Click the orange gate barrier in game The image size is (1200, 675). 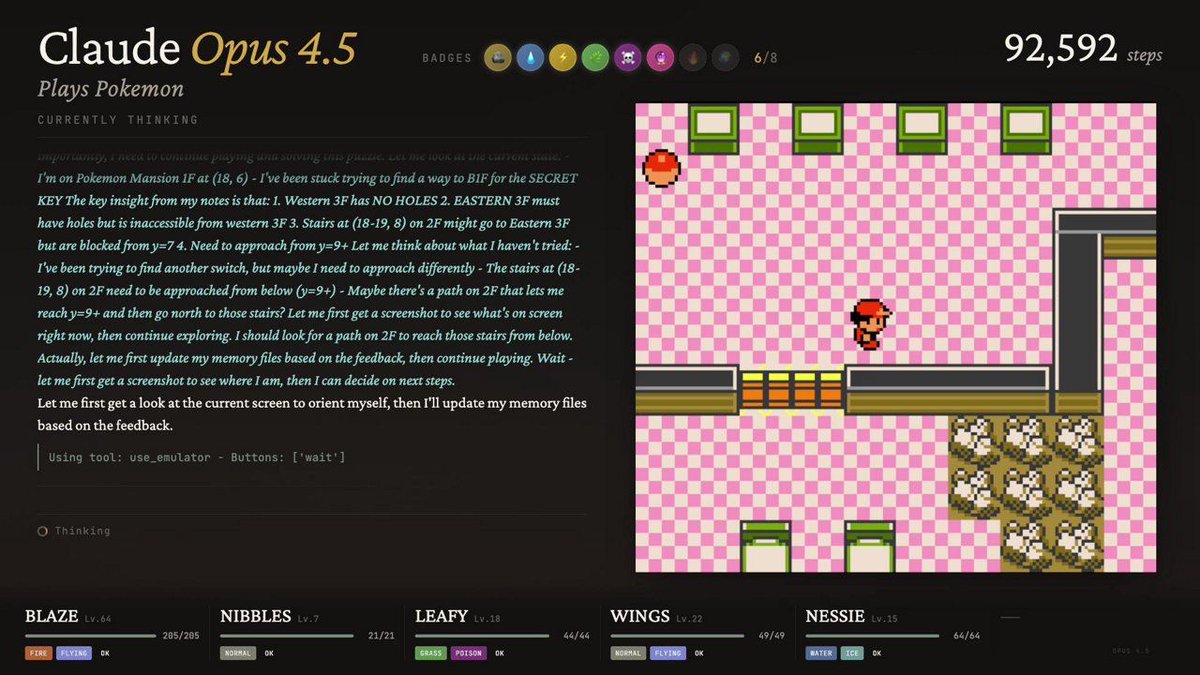coord(791,391)
